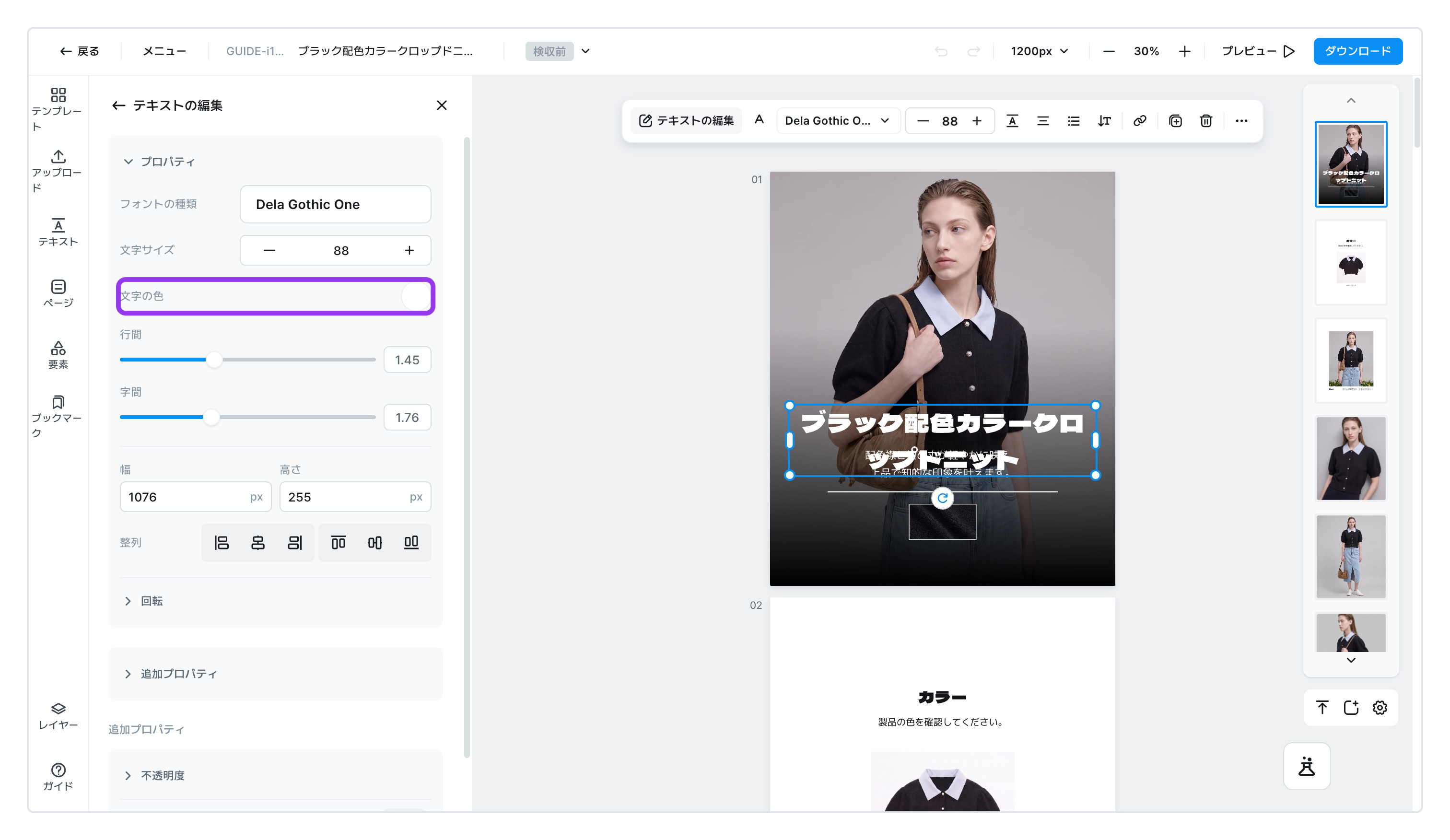The width and height of the screenshot is (1450, 840).
Task: Click the text underline style icon
Action: click(1012, 121)
